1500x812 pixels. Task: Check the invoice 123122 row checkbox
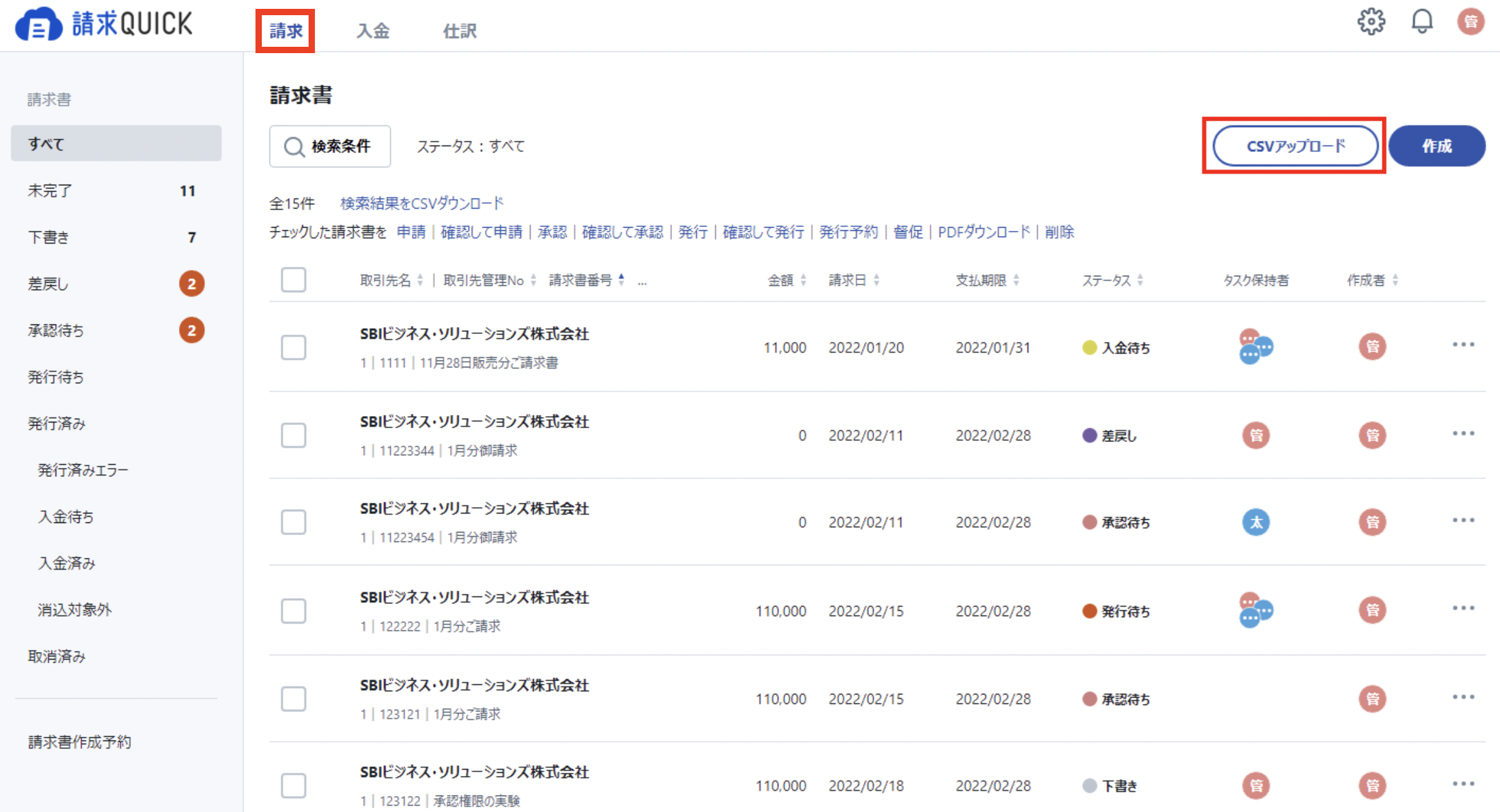tap(293, 785)
